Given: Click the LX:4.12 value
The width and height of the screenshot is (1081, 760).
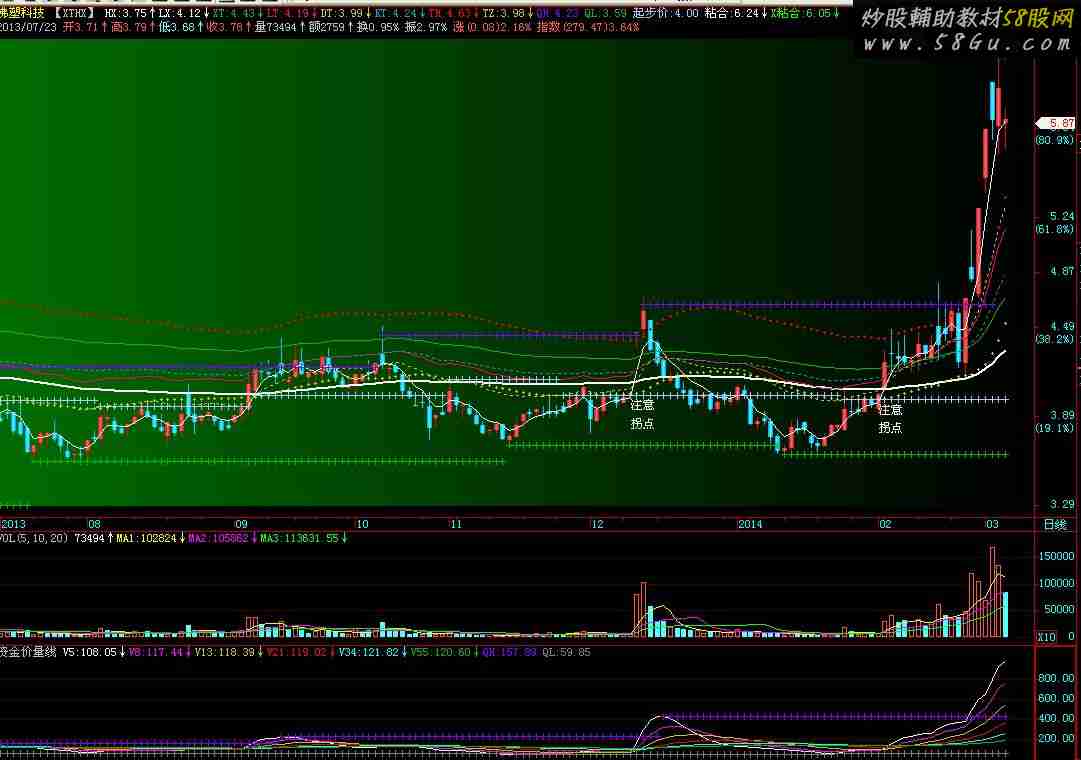Looking at the screenshot, I should (x=179, y=13).
